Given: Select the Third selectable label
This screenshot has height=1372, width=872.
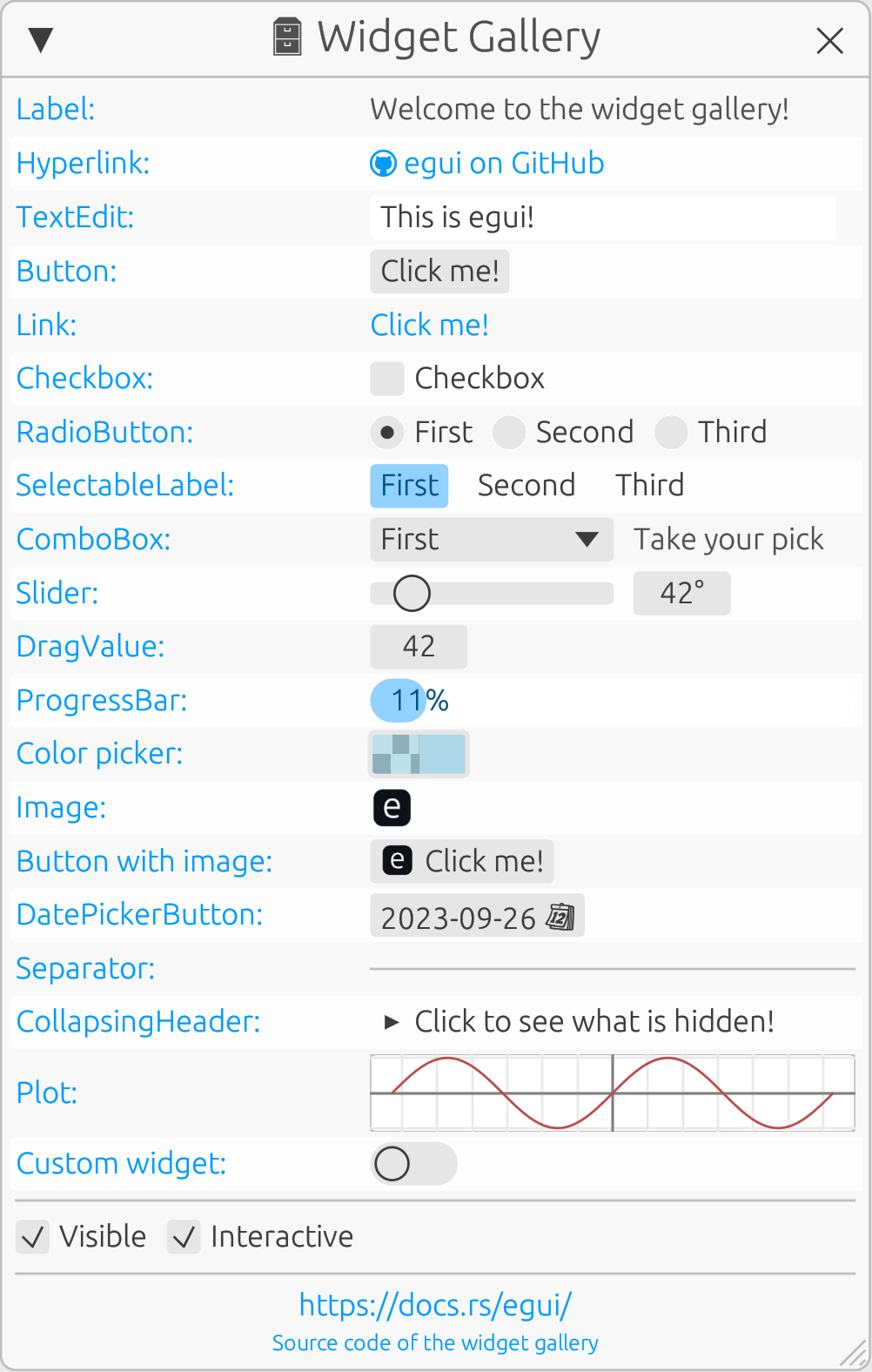Looking at the screenshot, I should pos(649,486).
